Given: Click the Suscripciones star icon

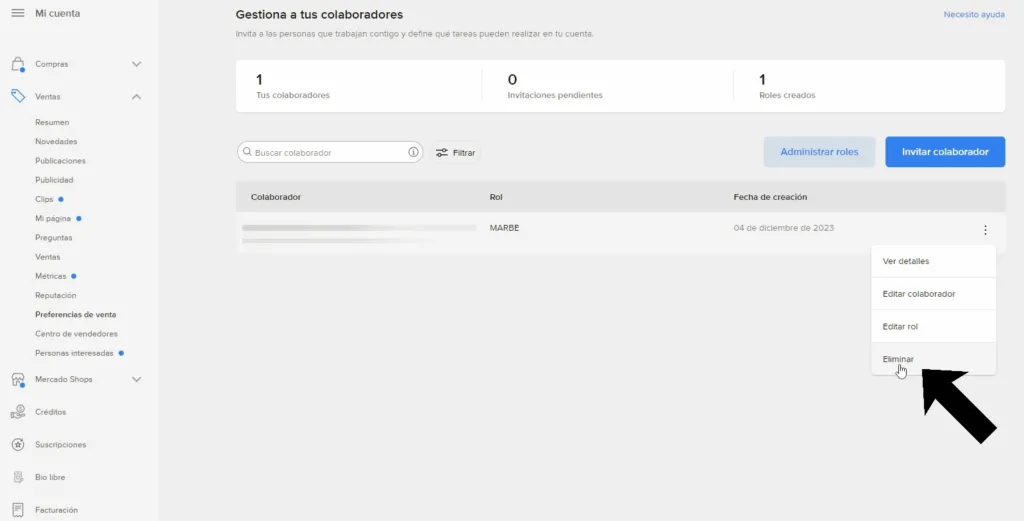Looking at the screenshot, I should tap(18, 445).
